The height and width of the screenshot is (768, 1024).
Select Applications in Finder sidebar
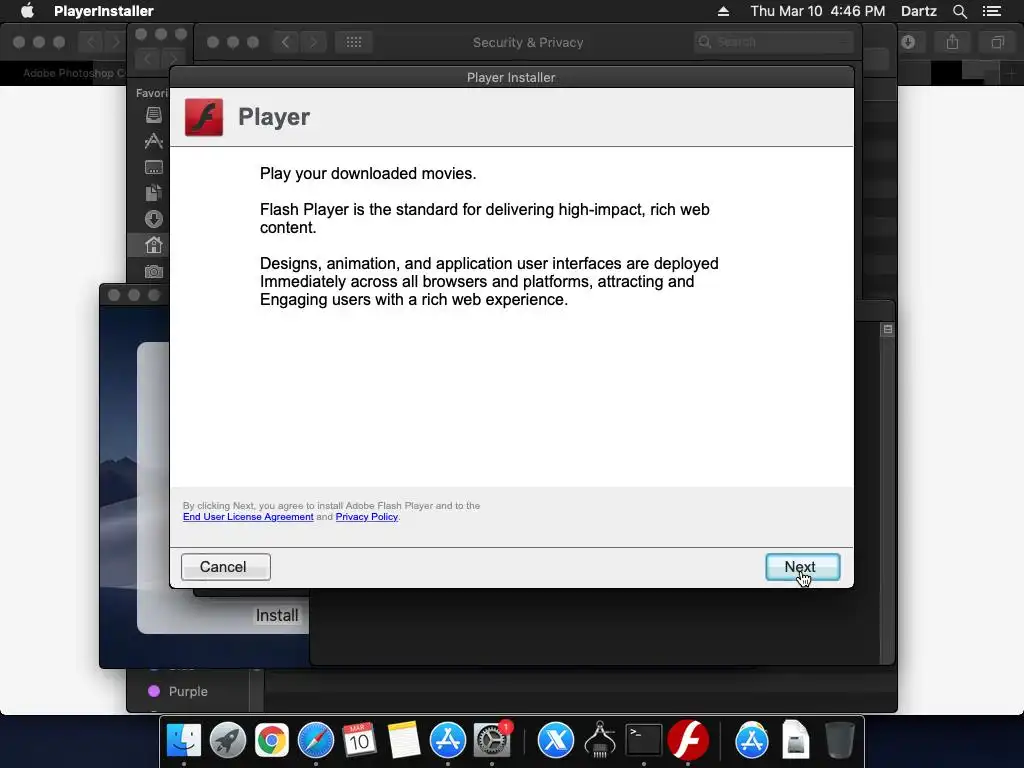[x=153, y=140]
